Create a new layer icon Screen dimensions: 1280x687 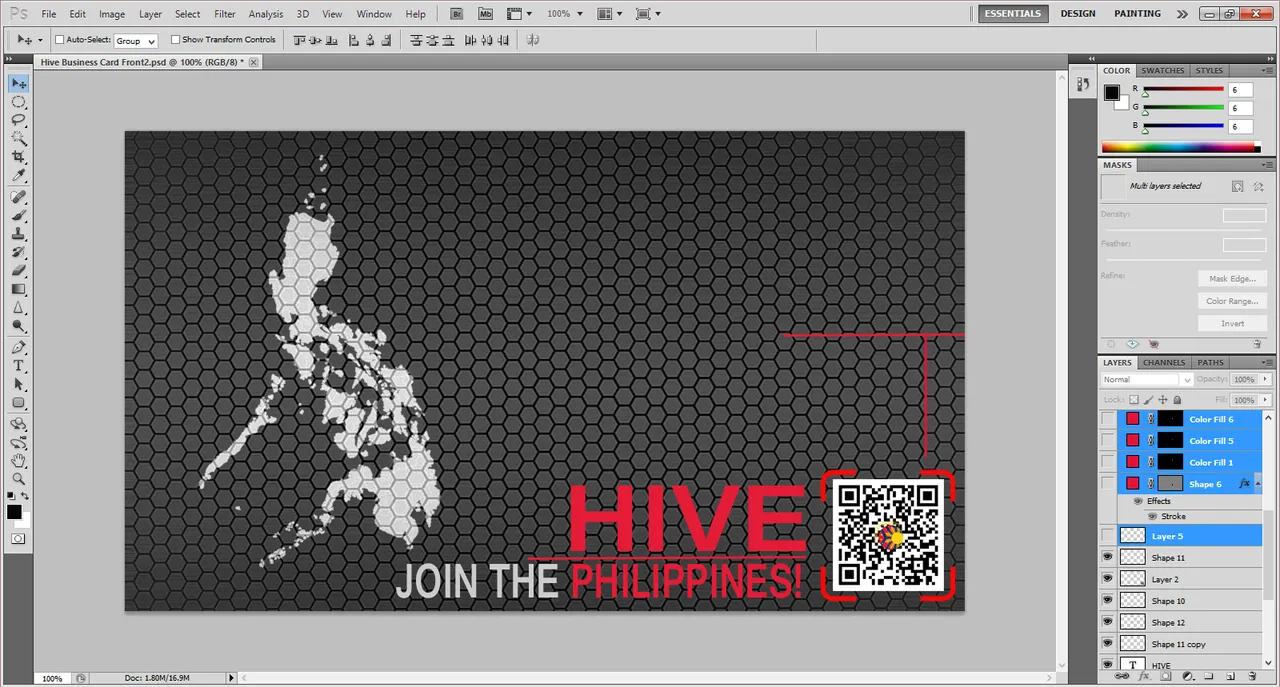pyautogui.click(x=1229, y=676)
